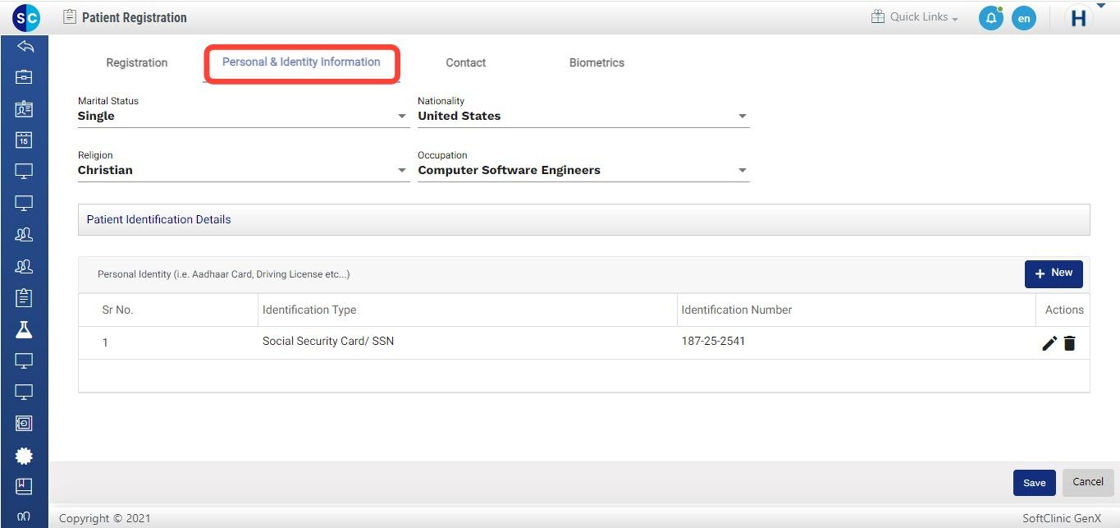
Task: Click the gift icon beside Quick Links
Action: point(878,16)
